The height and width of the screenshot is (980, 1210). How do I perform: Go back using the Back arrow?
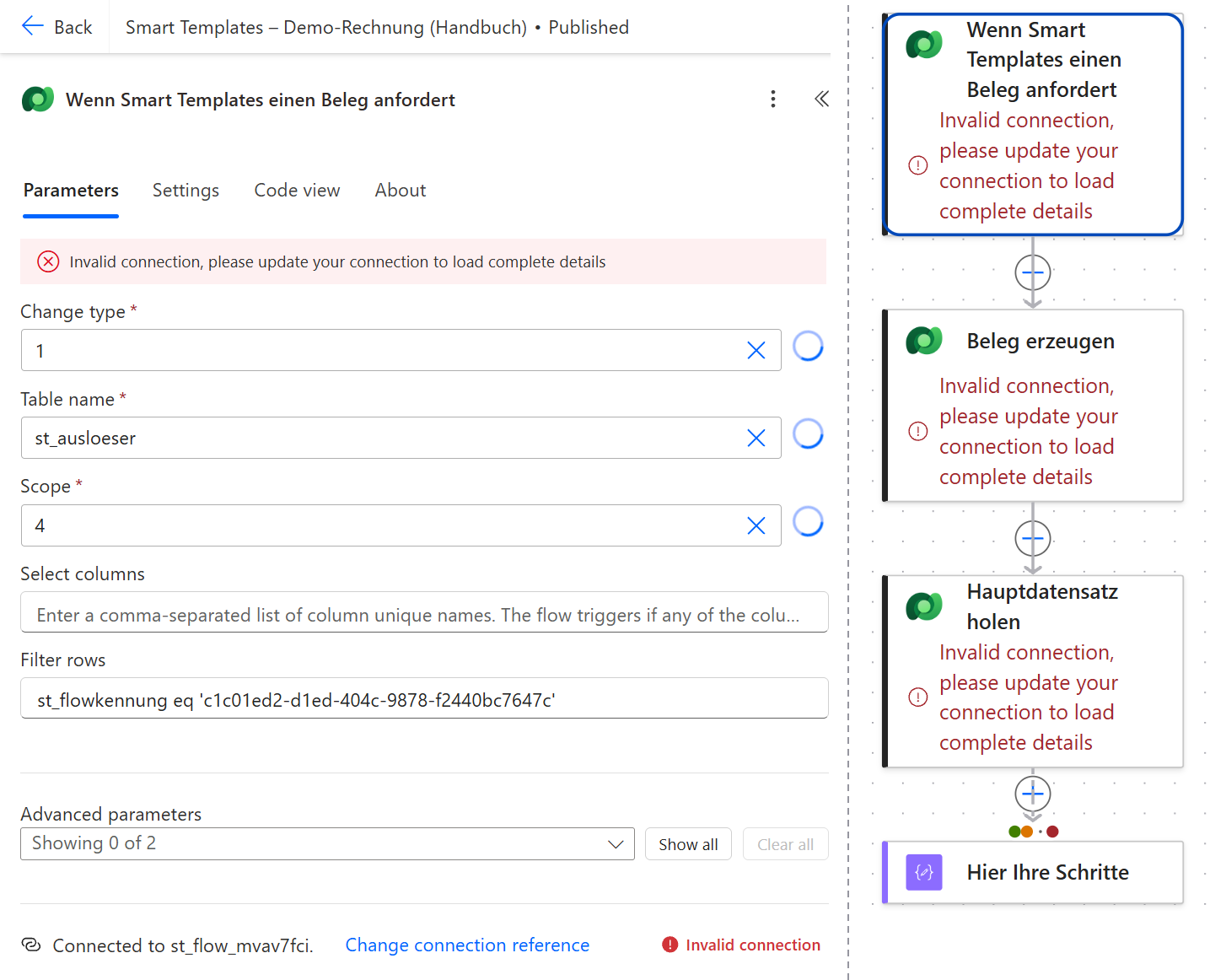[56, 27]
